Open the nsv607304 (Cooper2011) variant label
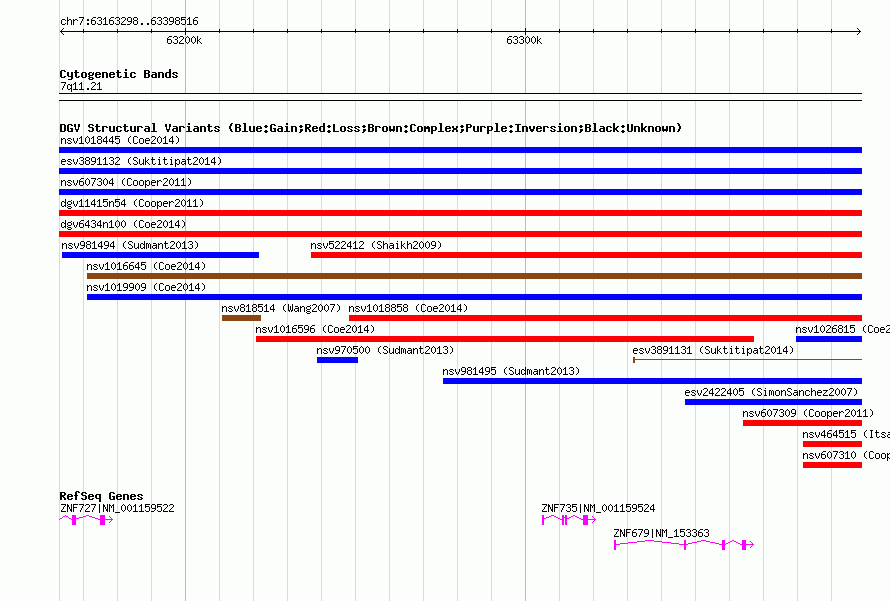 click(126, 182)
